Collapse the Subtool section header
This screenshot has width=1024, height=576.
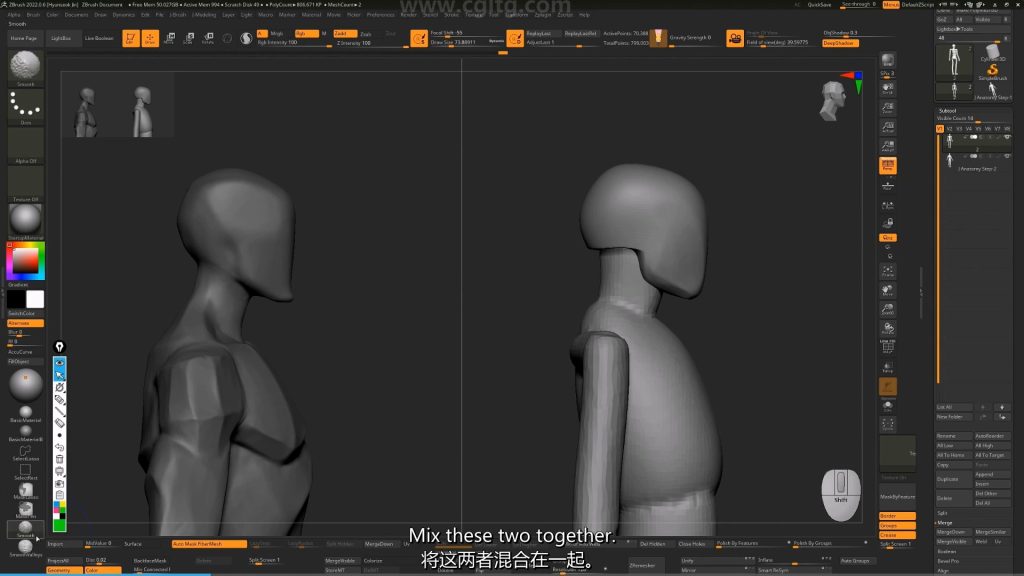click(948, 111)
